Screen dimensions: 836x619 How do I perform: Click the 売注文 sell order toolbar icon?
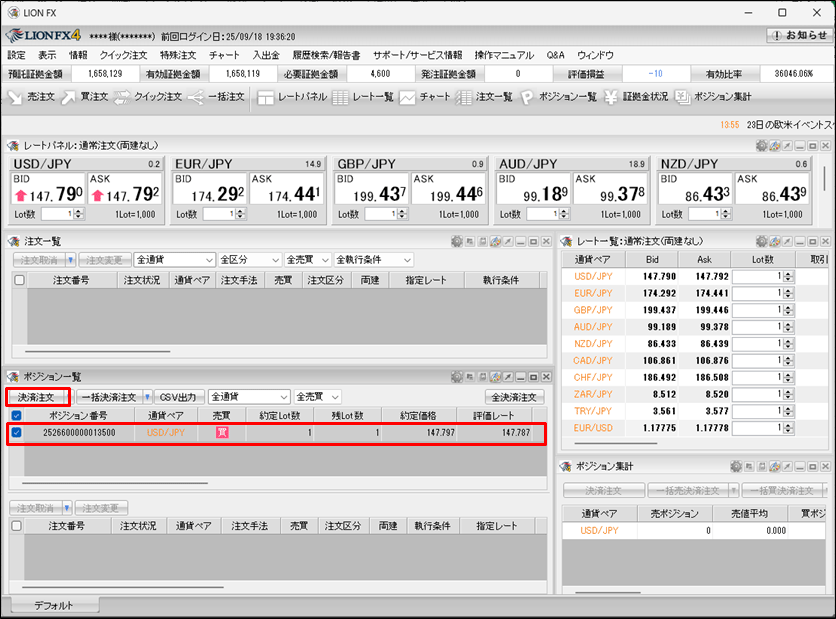(x=31, y=97)
